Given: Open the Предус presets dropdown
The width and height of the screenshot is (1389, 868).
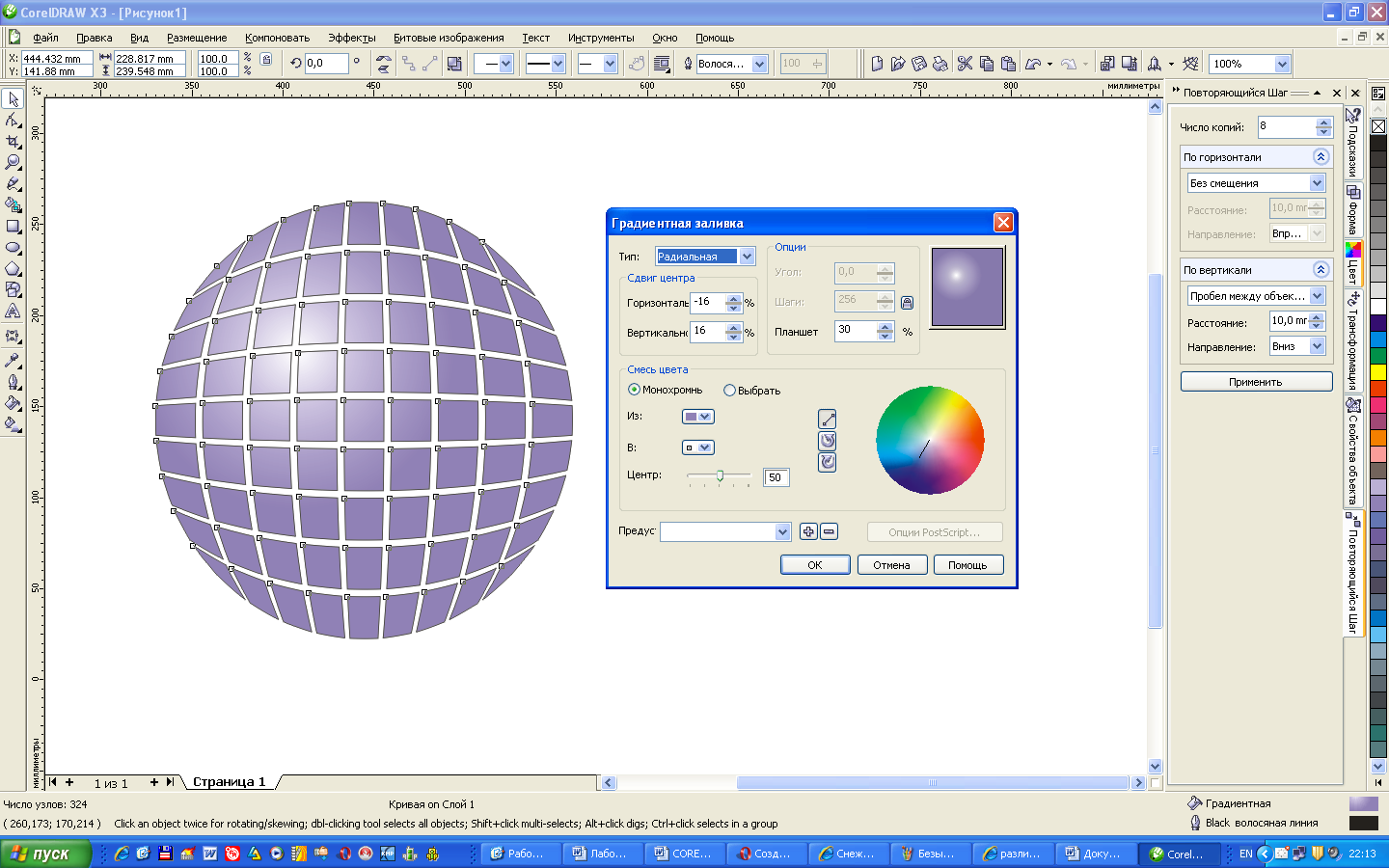Looking at the screenshot, I should (782, 531).
